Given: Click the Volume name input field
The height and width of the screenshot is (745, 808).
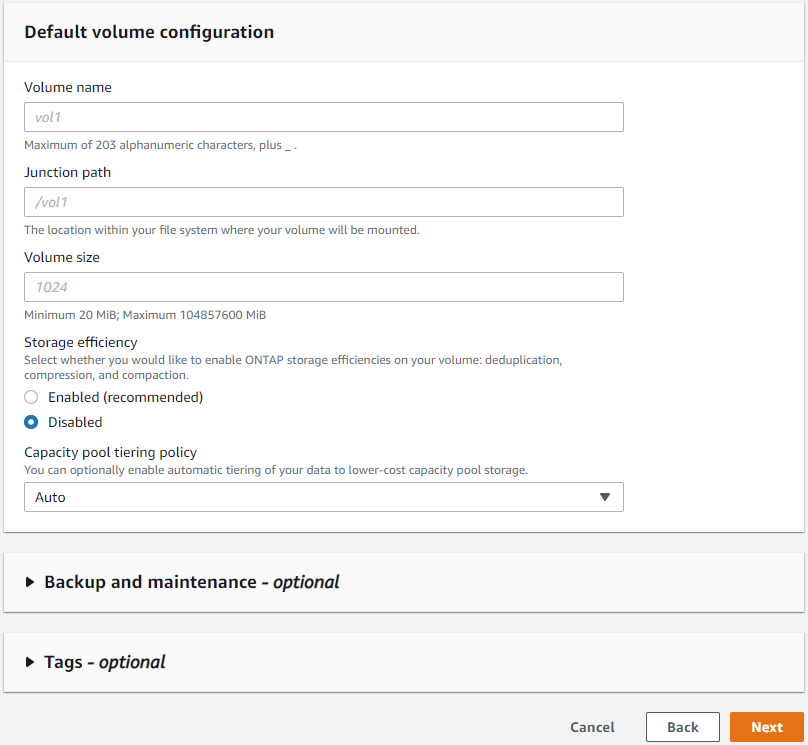Looking at the screenshot, I should pyautogui.click(x=323, y=117).
